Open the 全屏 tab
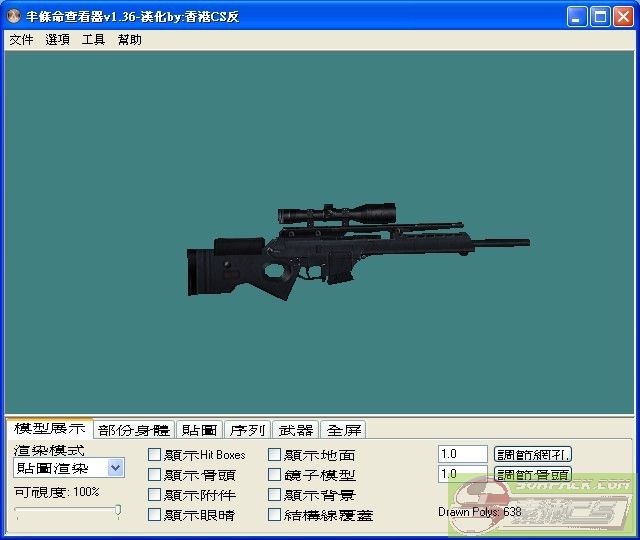The height and width of the screenshot is (540, 640). coord(344,430)
